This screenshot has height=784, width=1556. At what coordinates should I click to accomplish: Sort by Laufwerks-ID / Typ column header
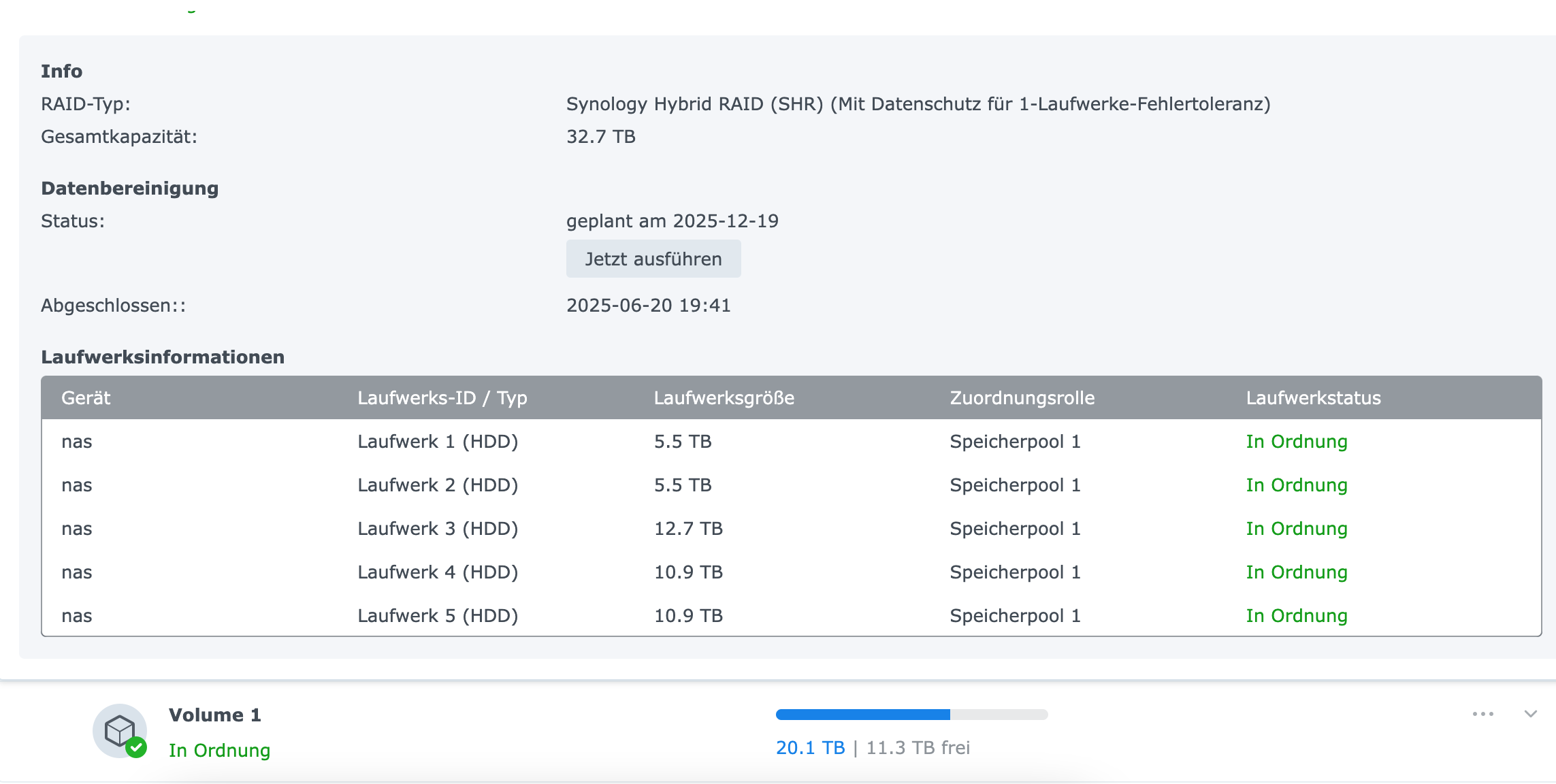click(x=442, y=398)
